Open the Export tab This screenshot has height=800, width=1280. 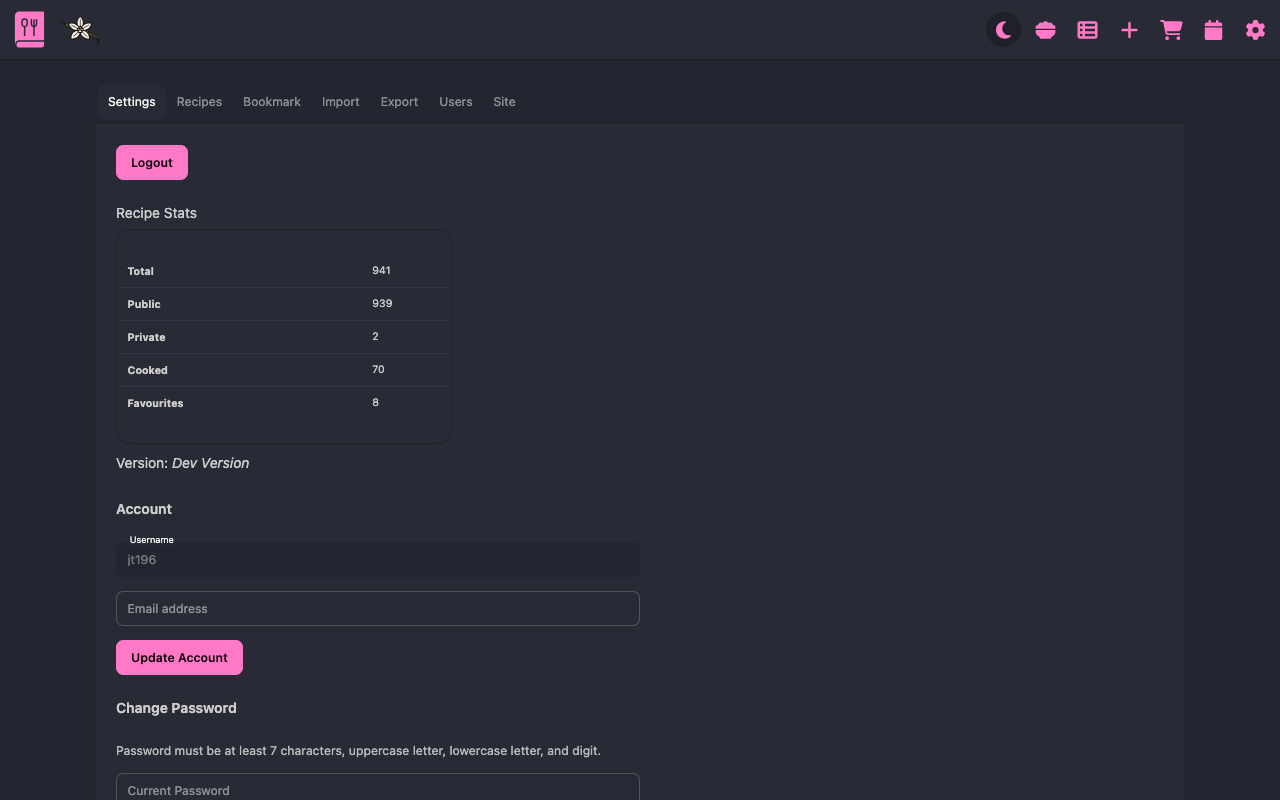[x=399, y=102]
